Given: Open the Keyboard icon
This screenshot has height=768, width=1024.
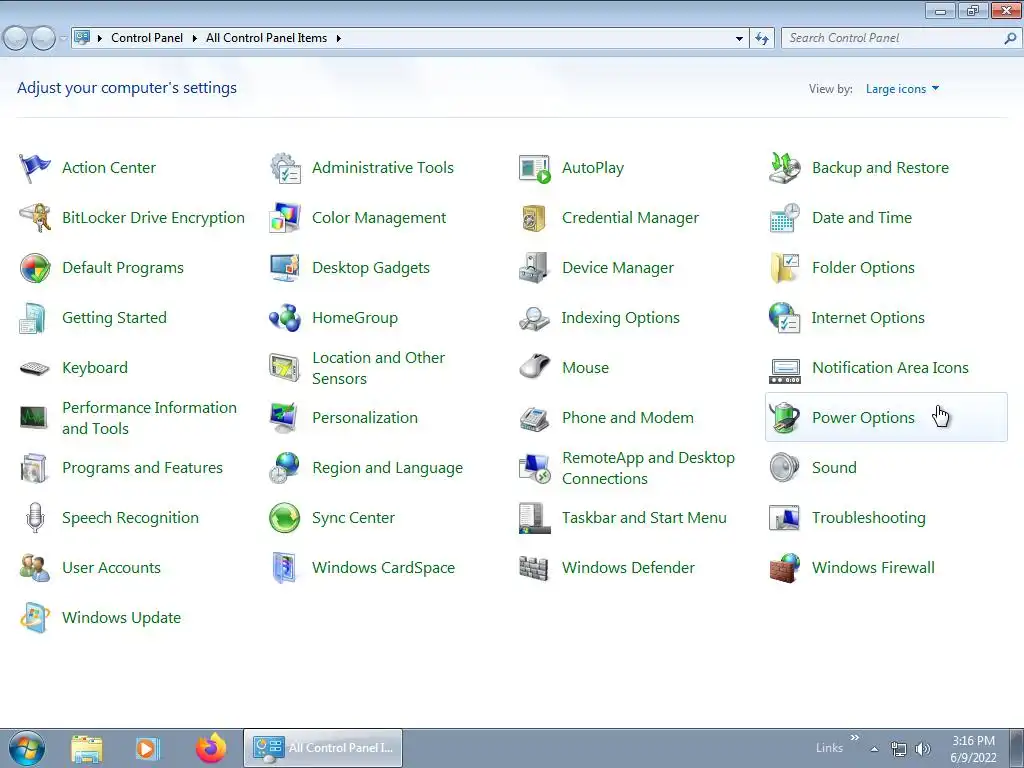Looking at the screenshot, I should click(35, 368).
